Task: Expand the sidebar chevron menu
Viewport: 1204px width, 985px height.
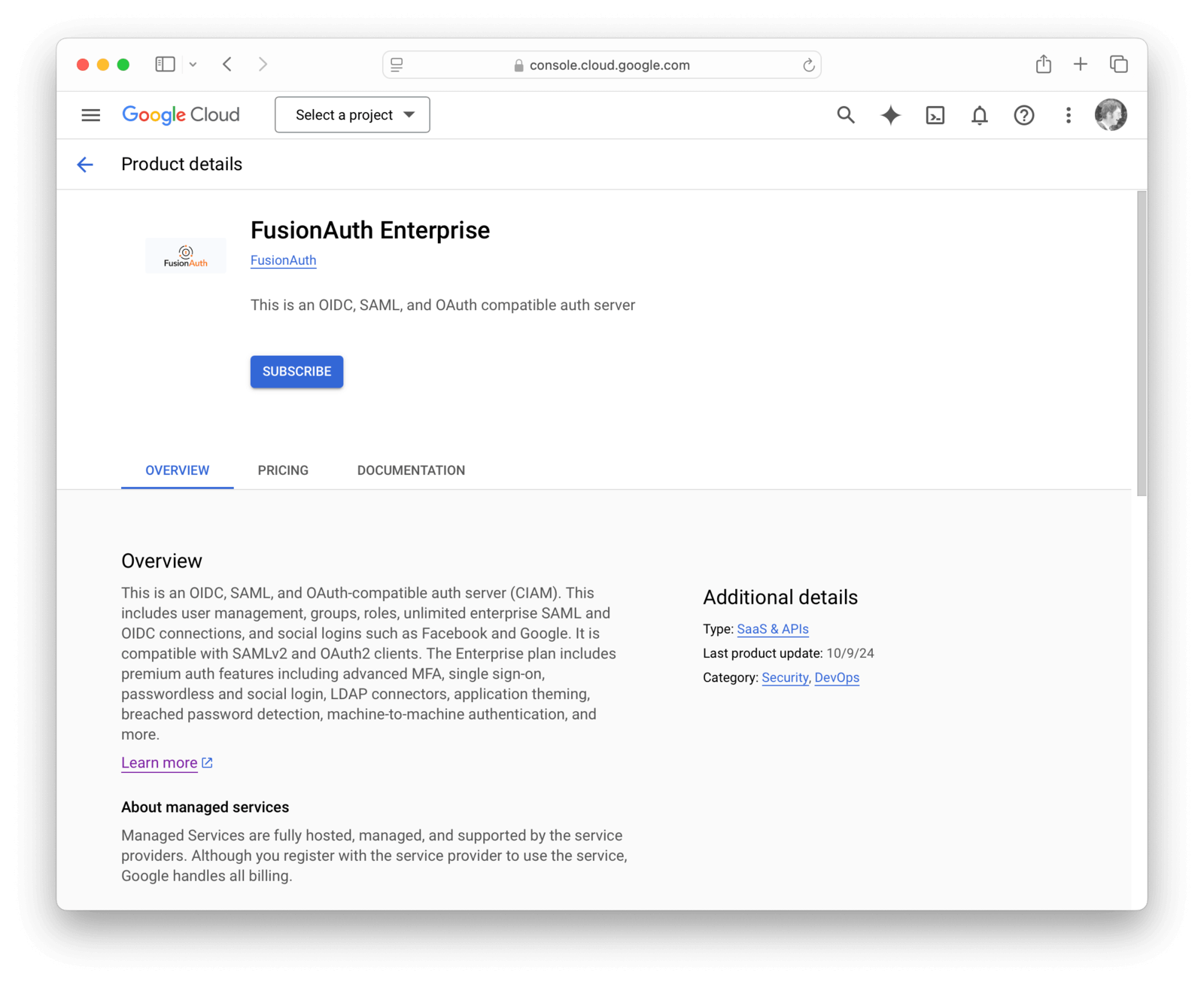Action: tap(193, 64)
